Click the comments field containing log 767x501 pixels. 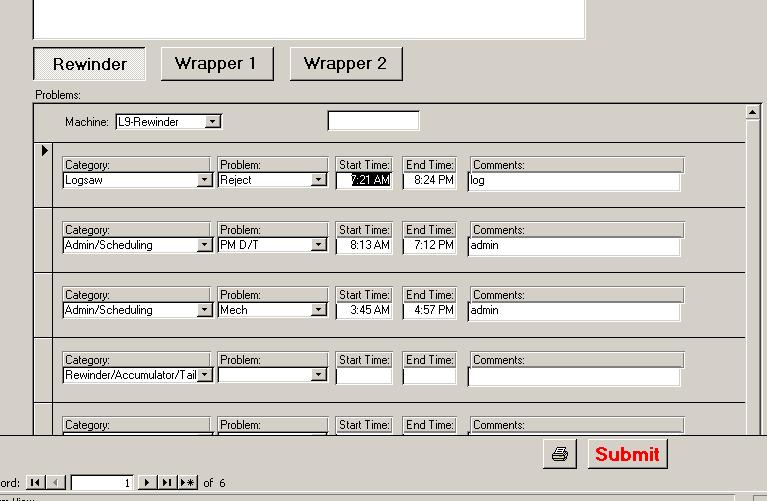(x=574, y=181)
